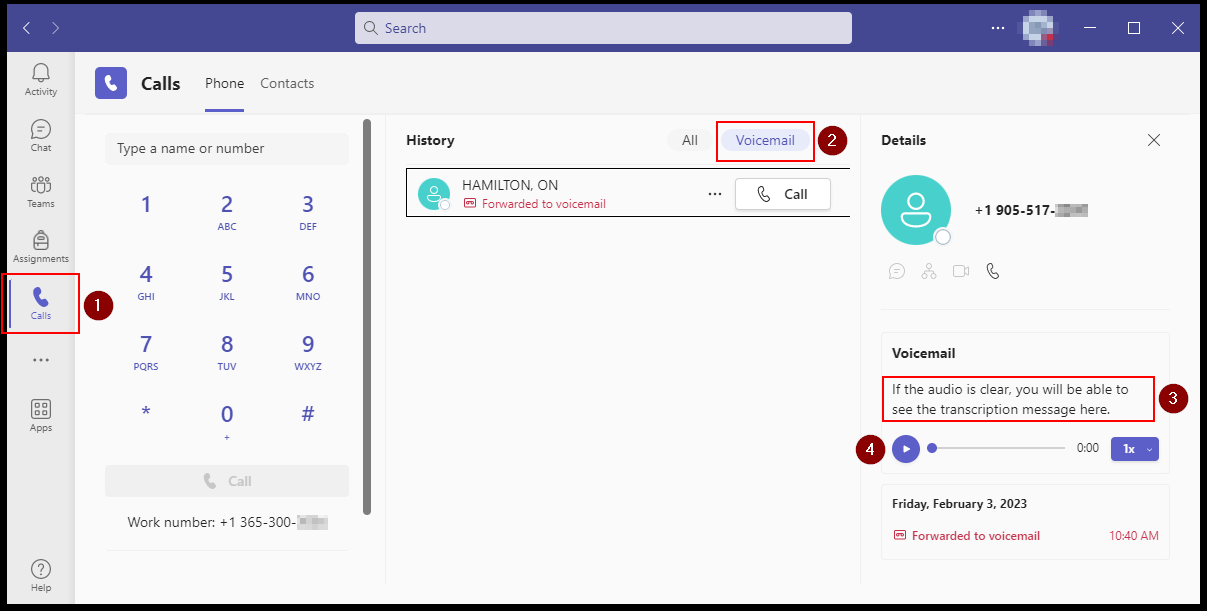The height and width of the screenshot is (611, 1207).
Task: Start a video call from the Details panel
Action: pos(961,270)
